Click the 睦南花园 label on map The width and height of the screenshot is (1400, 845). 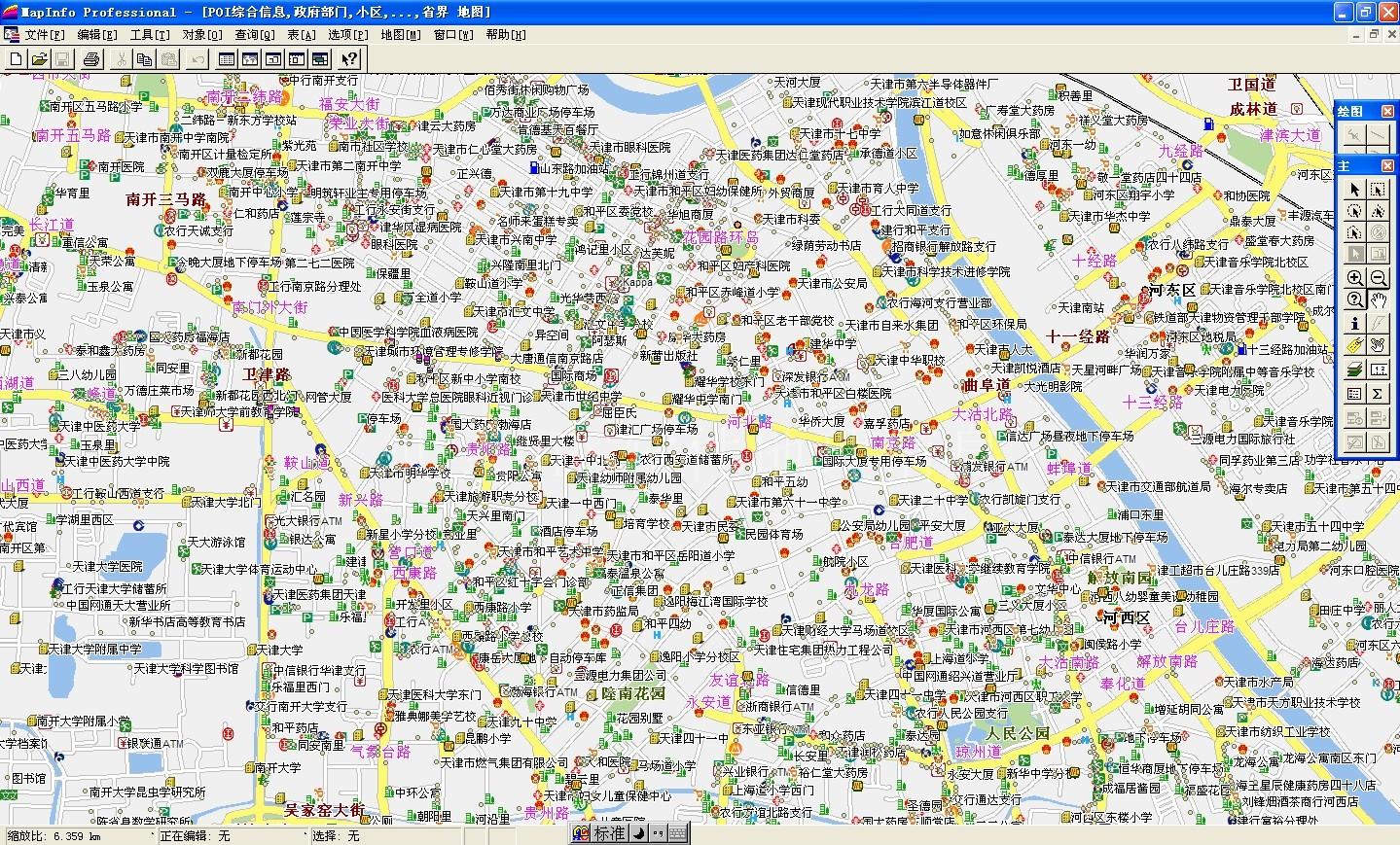tap(633, 693)
